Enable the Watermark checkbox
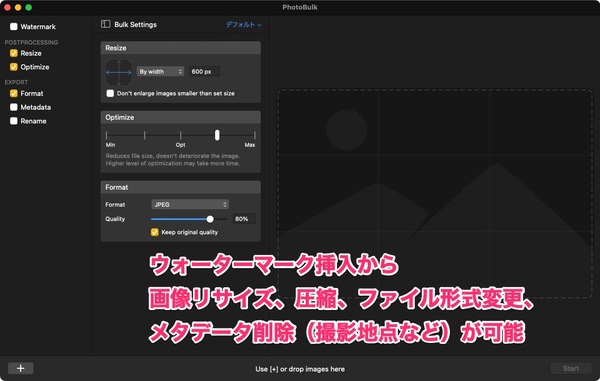 click(x=14, y=26)
